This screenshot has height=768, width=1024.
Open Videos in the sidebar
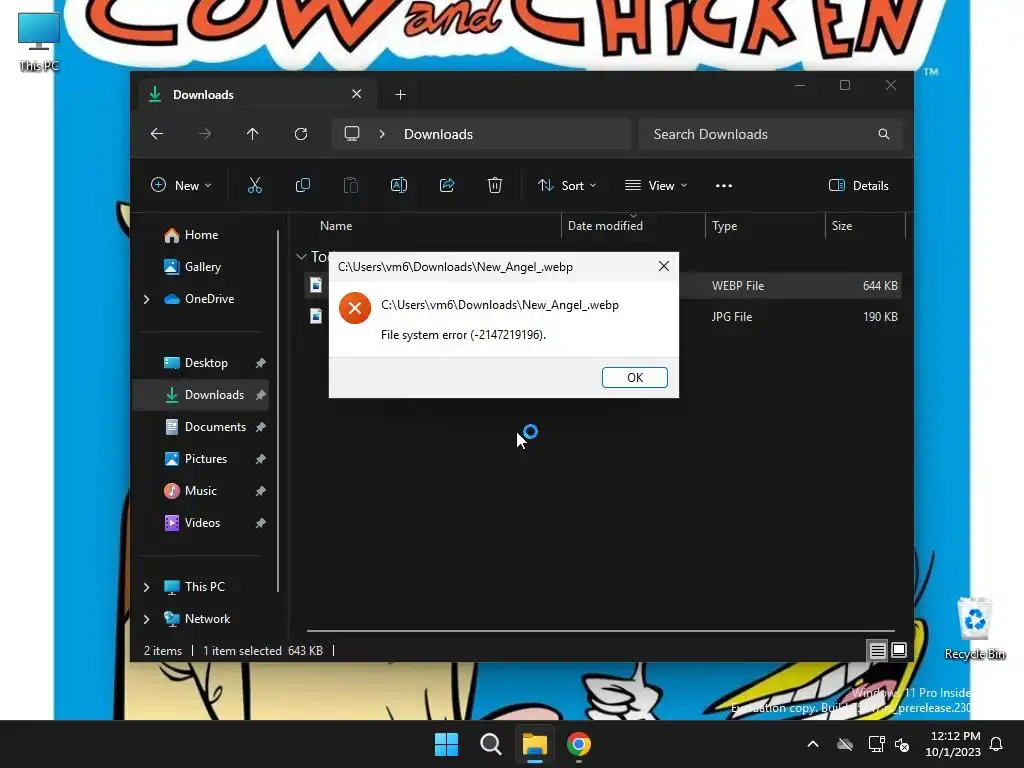(202, 522)
